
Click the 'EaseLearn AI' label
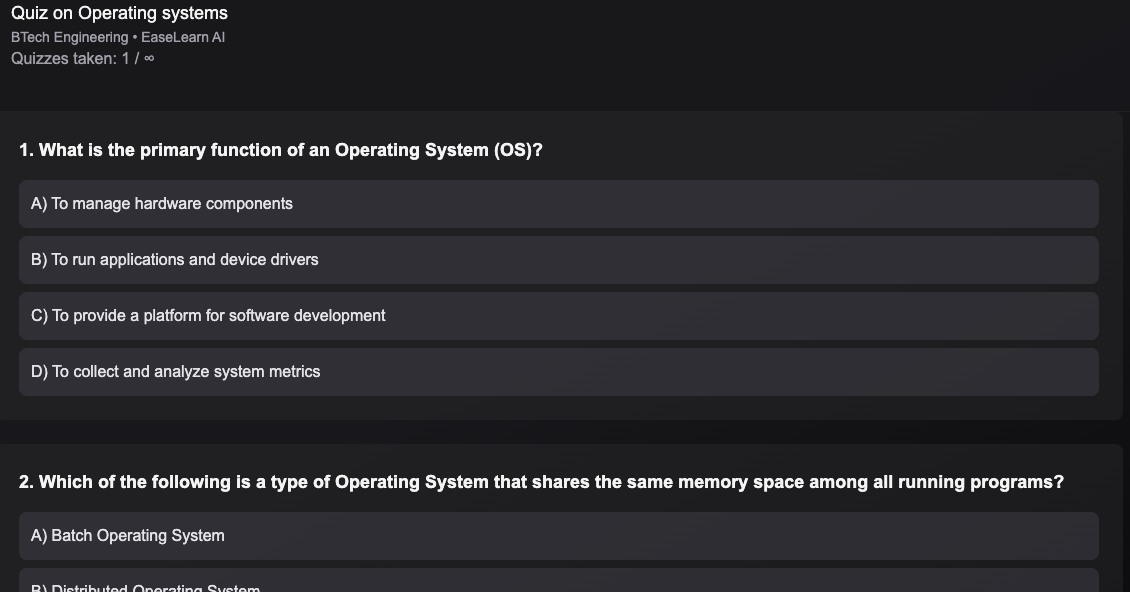click(x=183, y=37)
